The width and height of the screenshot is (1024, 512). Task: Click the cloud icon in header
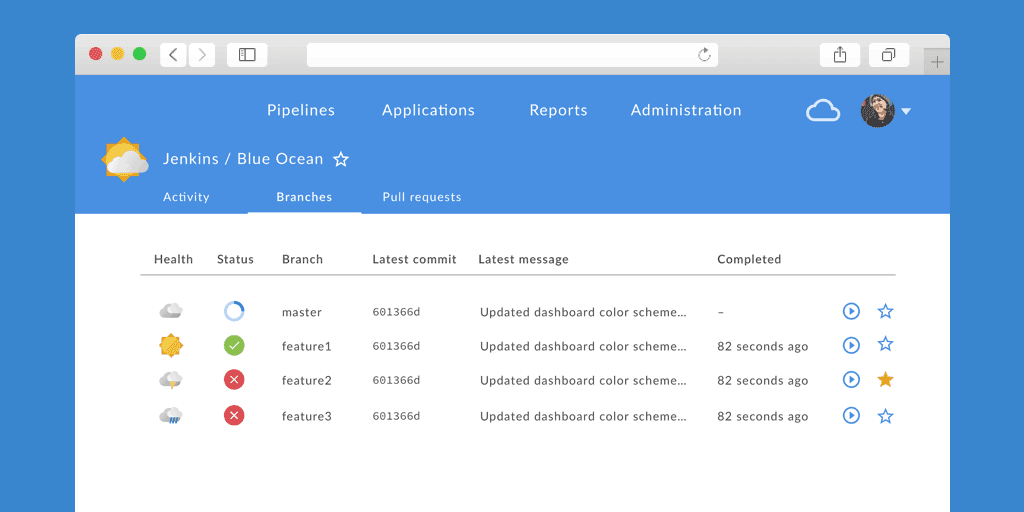pyautogui.click(x=823, y=110)
